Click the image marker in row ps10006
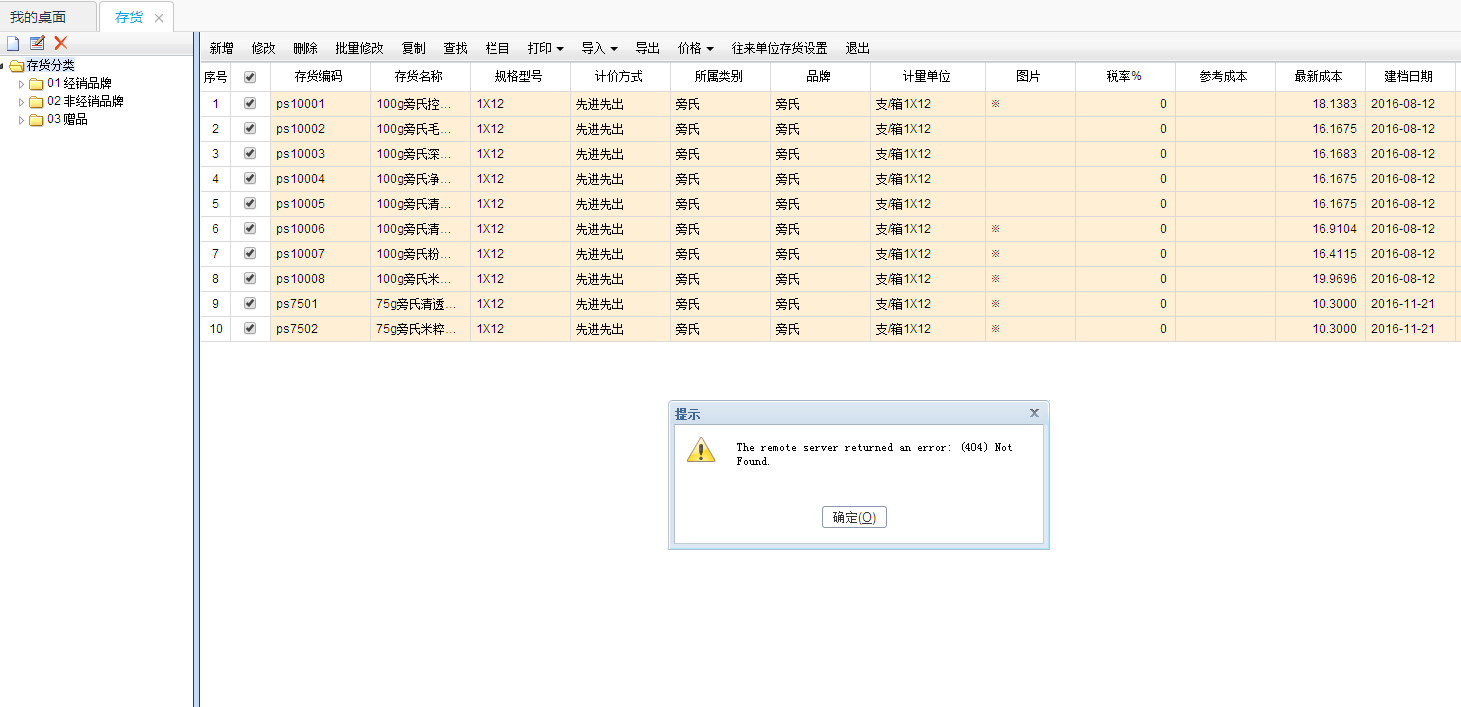 pyautogui.click(x=995, y=228)
